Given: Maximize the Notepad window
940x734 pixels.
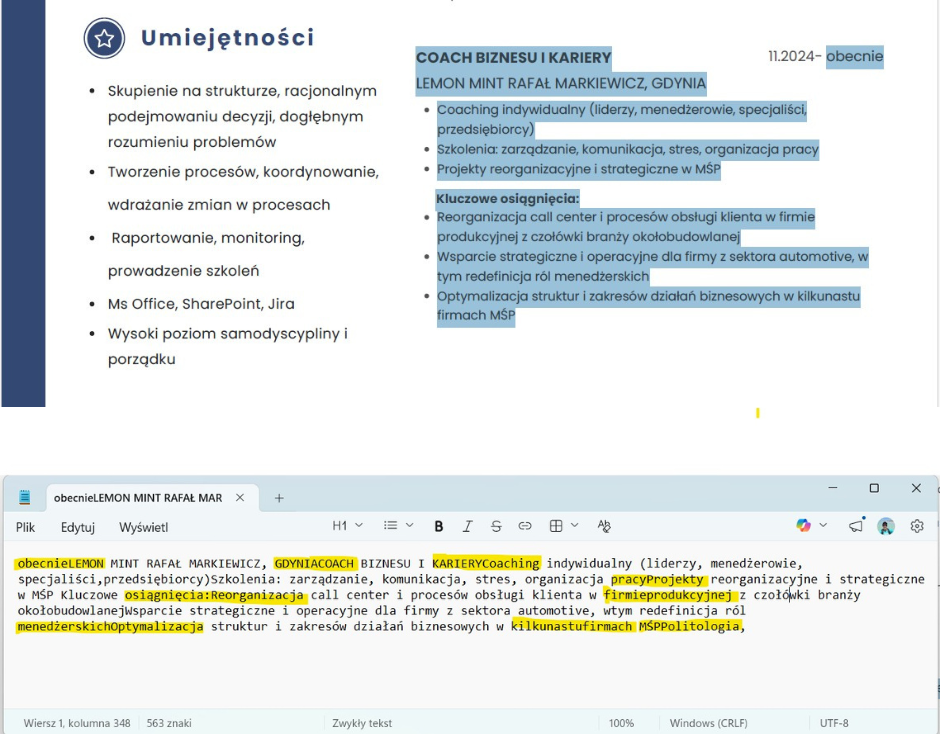Looking at the screenshot, I should (874, 488).
